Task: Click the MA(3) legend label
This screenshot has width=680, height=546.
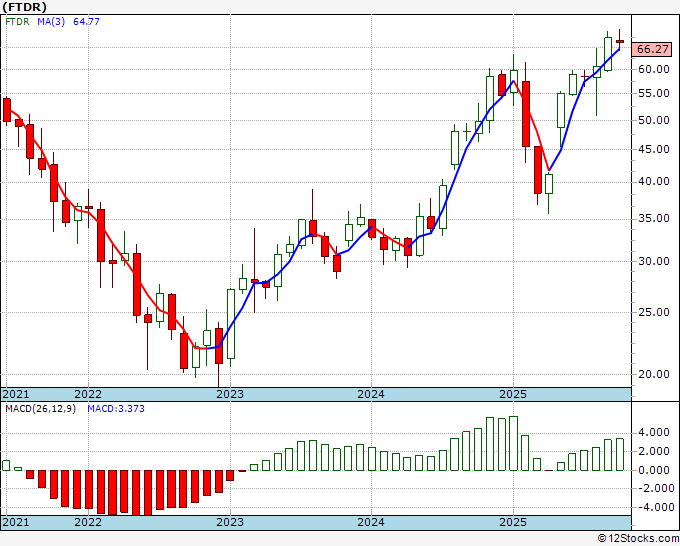Action: 51,21
